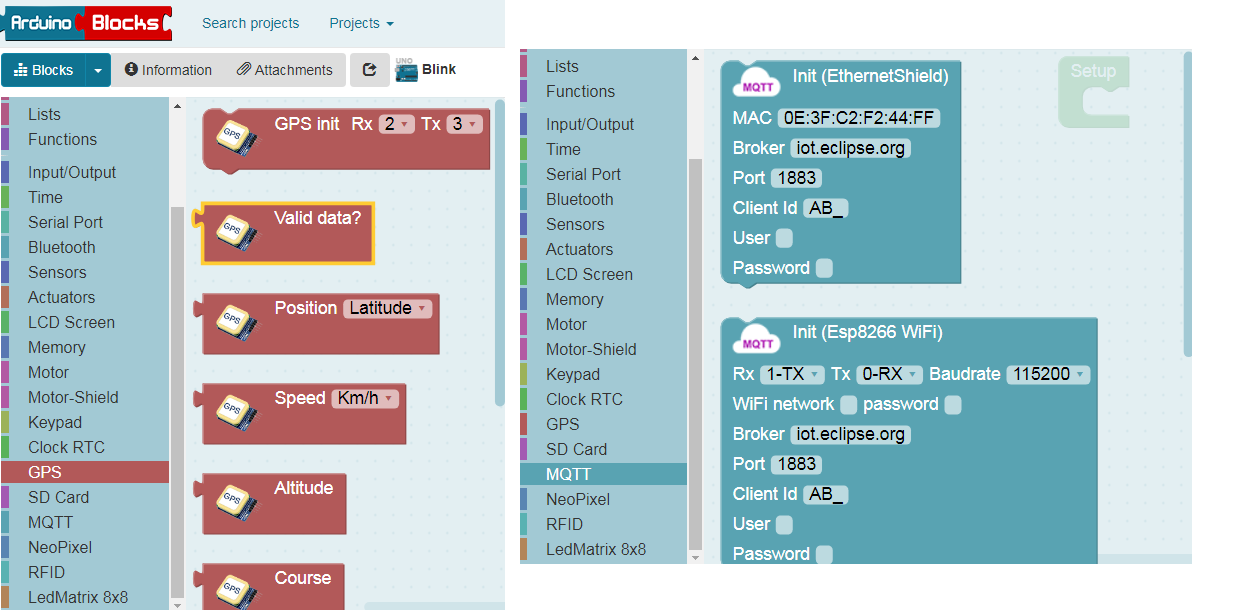This screenshot has width=1235, height=610.
Task: Switch to the Attachments tab
Action: click(284, 70)
